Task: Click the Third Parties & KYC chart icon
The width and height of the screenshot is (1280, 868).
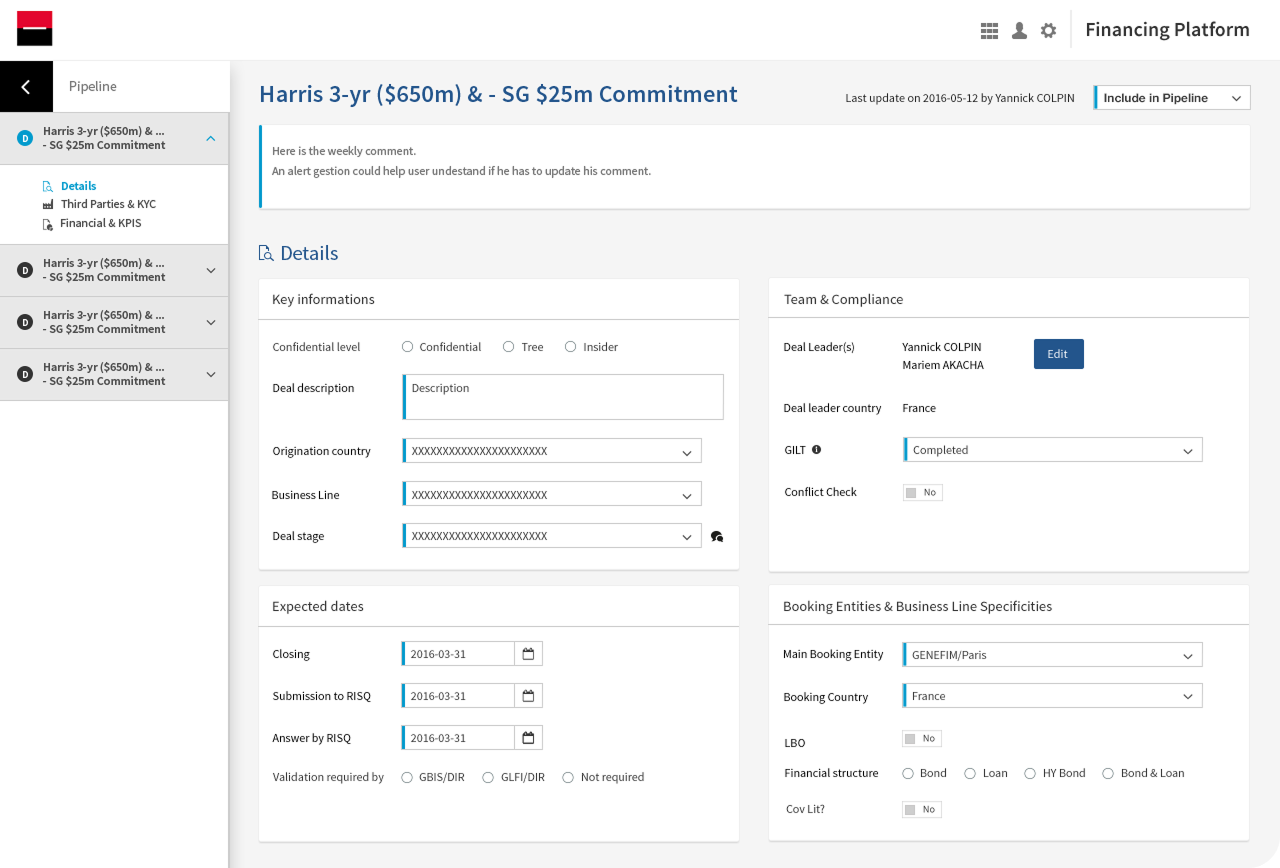Action: click(47, 204)
